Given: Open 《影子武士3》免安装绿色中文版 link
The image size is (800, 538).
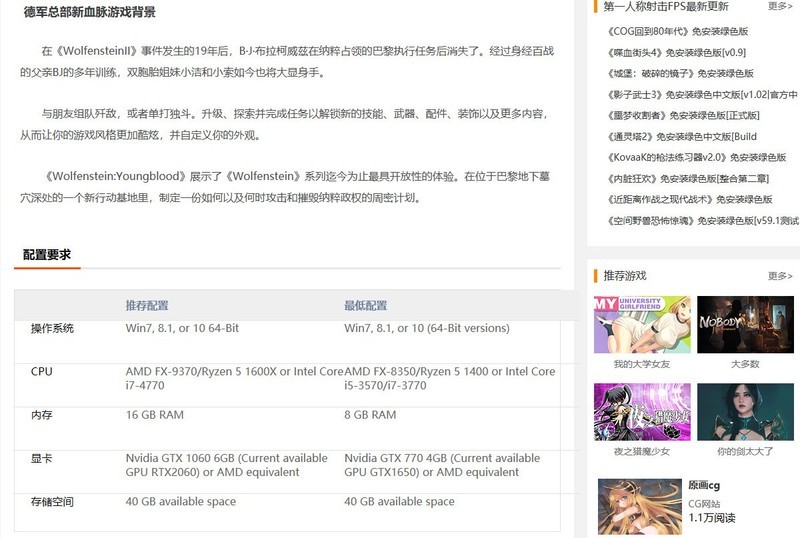Looking at the screenshot, I should tap(702, 95).
